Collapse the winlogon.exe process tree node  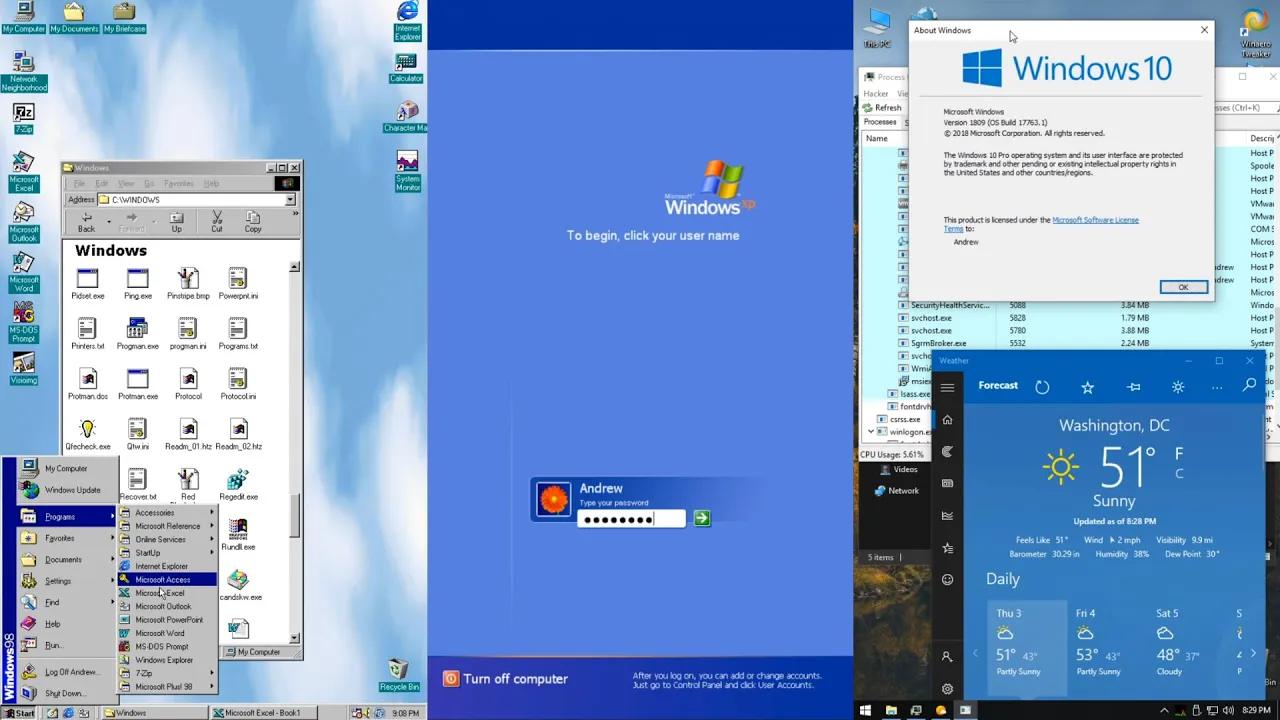pyautogui.click(x=871, y=432)
